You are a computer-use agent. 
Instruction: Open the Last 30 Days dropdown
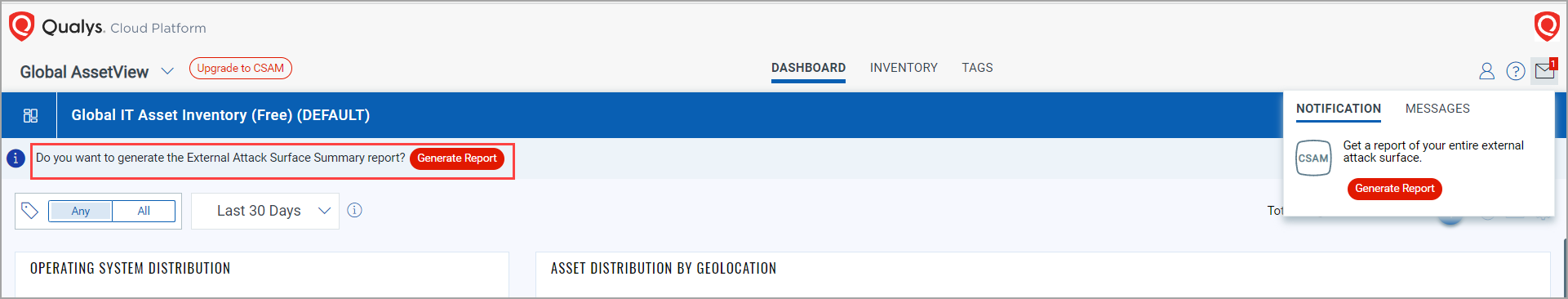265,211
